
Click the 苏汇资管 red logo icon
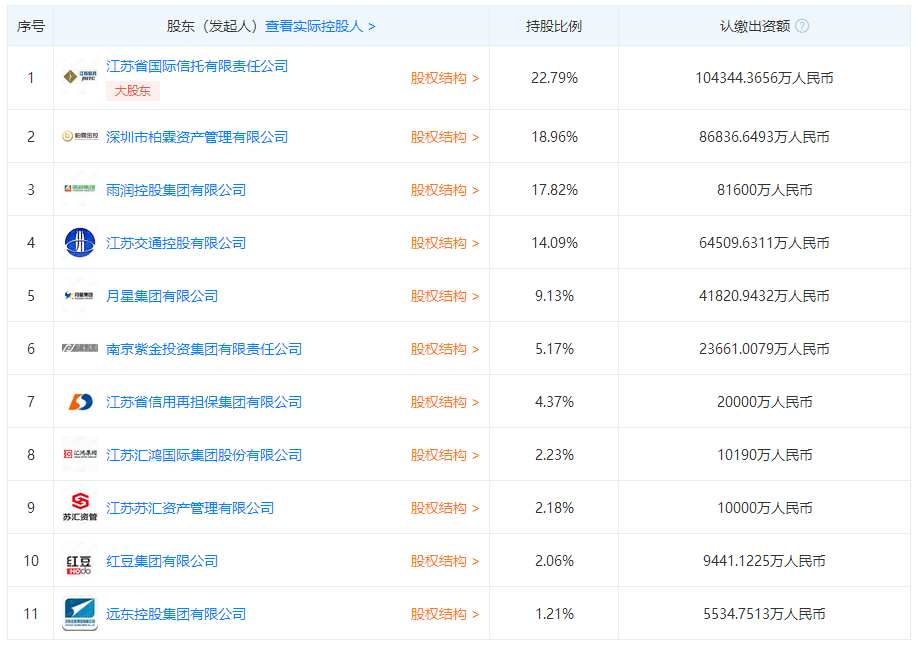point(80,507)
